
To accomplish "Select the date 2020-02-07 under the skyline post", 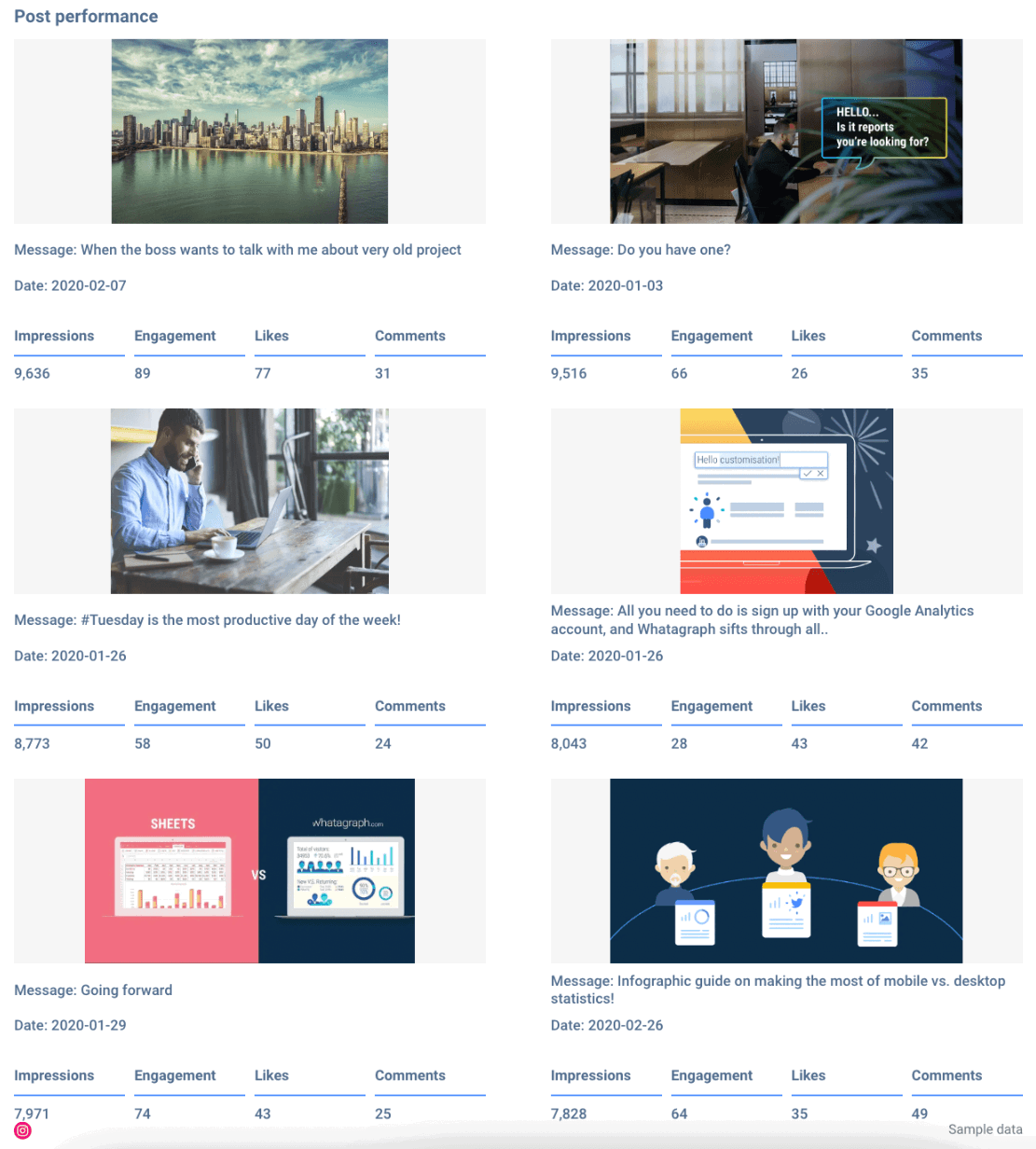I will pyautogui.click(x=70, y=285).
